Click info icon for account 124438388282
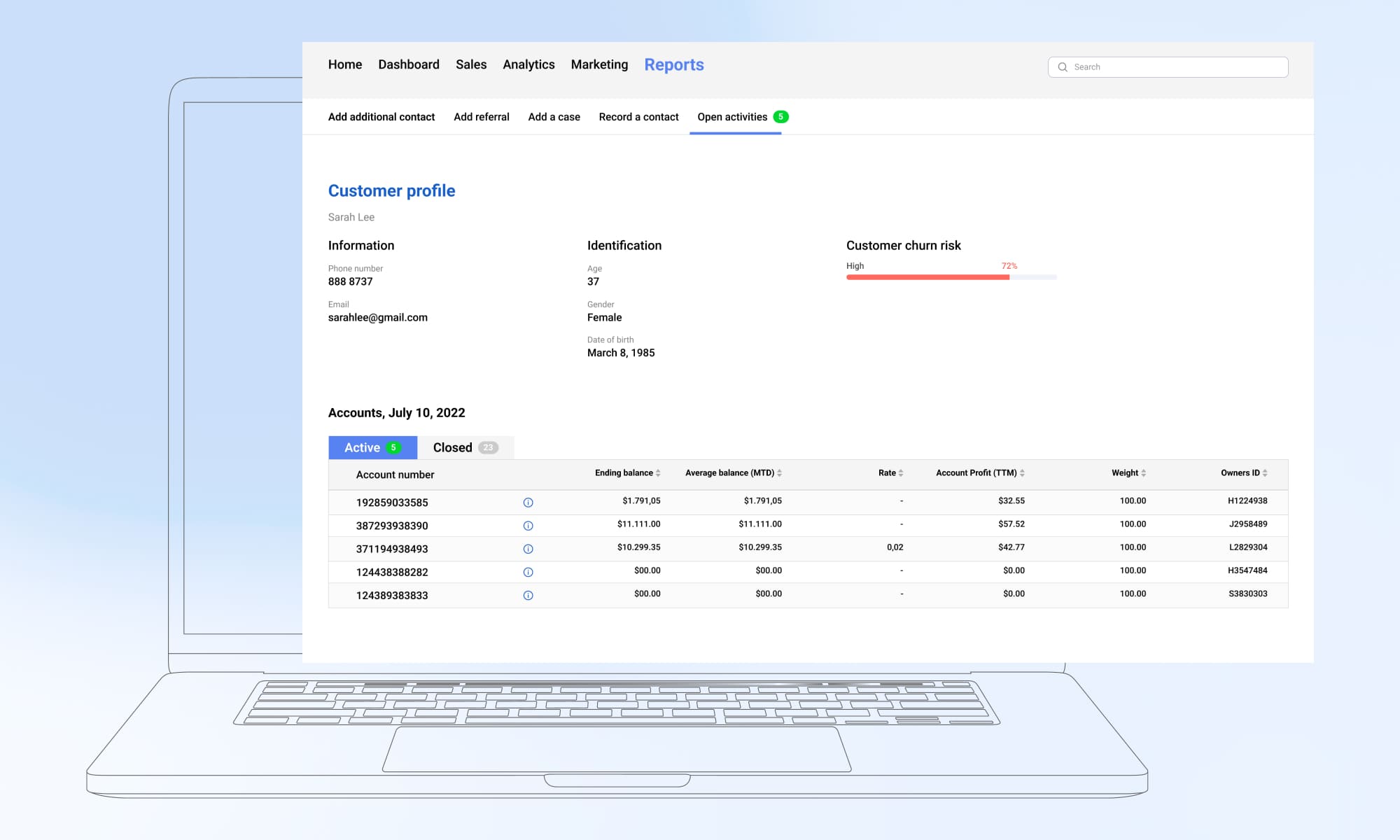Viewport: 1400px width, 840px height. (528, 572)
